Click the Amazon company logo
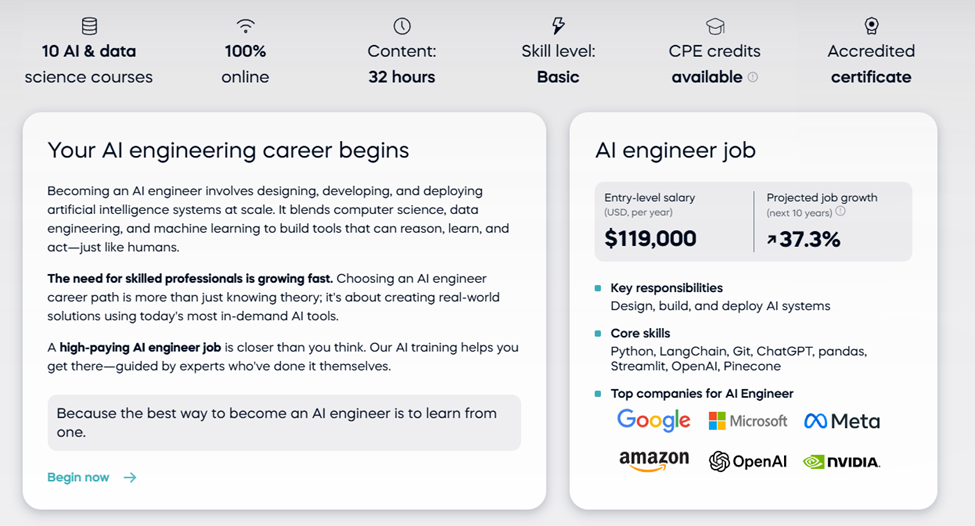 pos(654,460)
